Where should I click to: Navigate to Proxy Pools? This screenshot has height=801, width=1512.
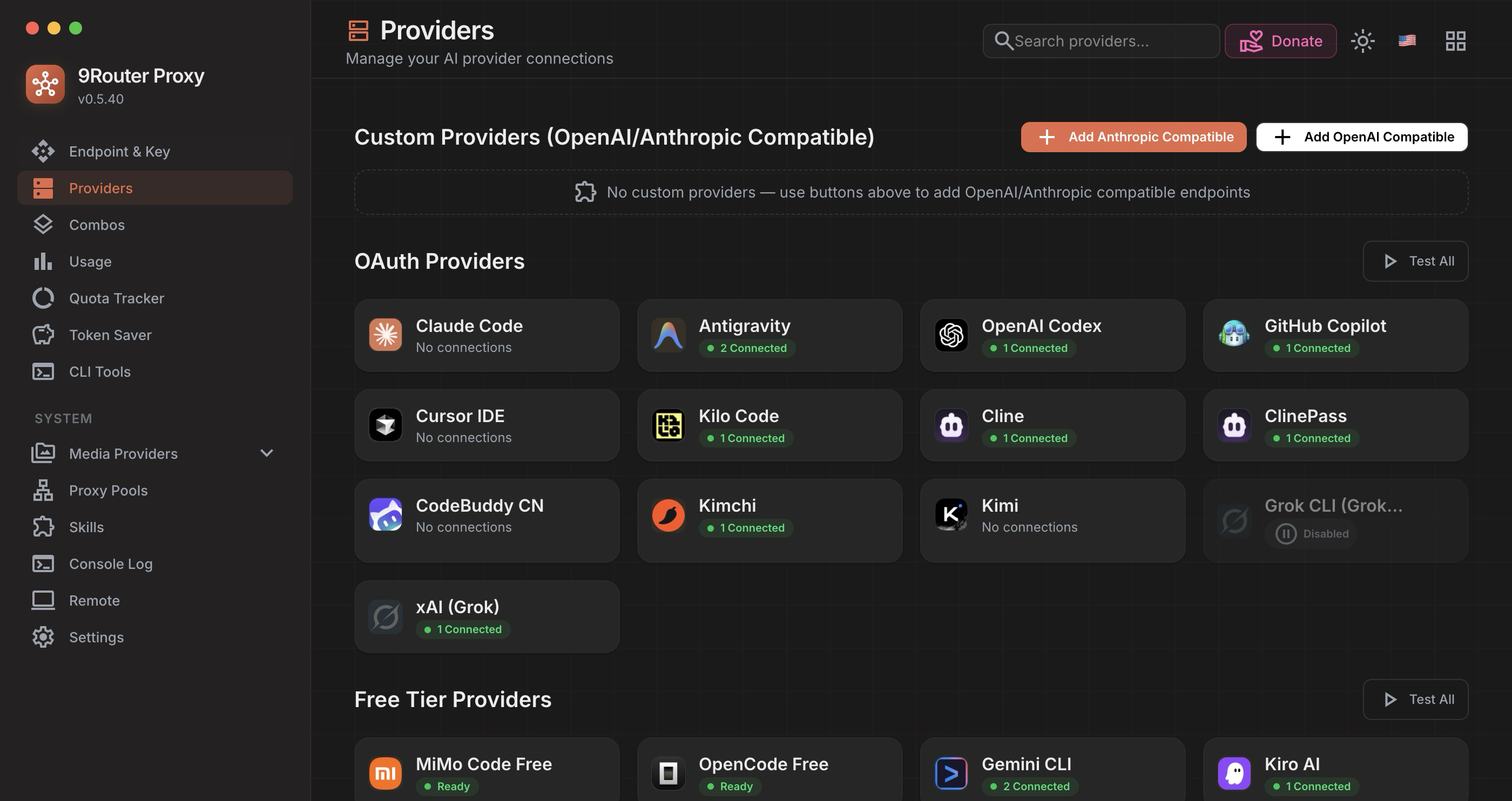(x=155, y=491)
